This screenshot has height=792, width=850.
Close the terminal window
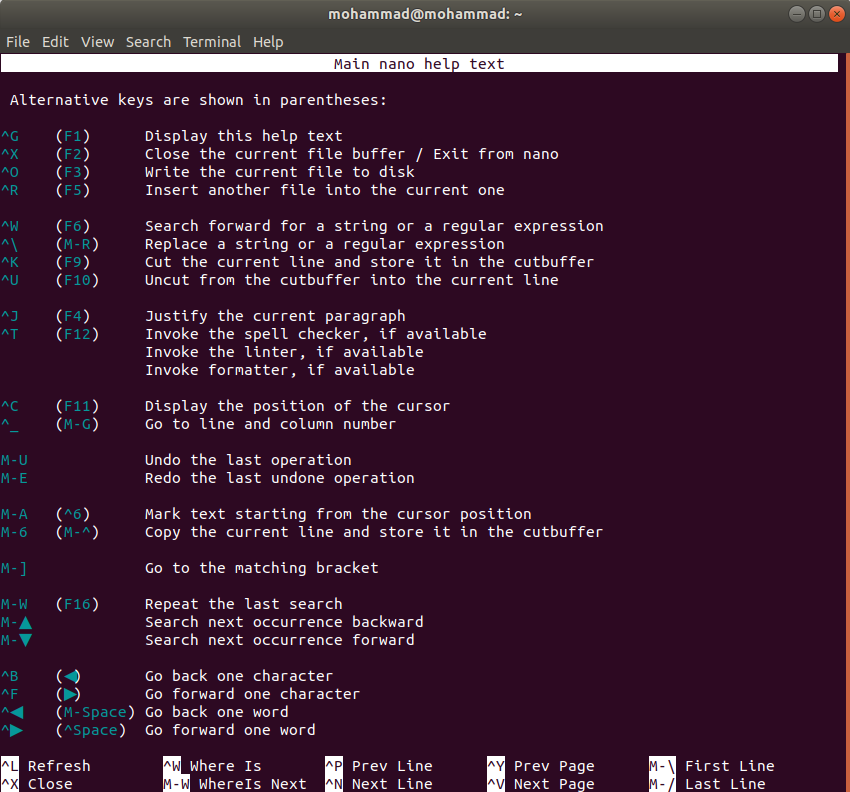coord(837,14)
